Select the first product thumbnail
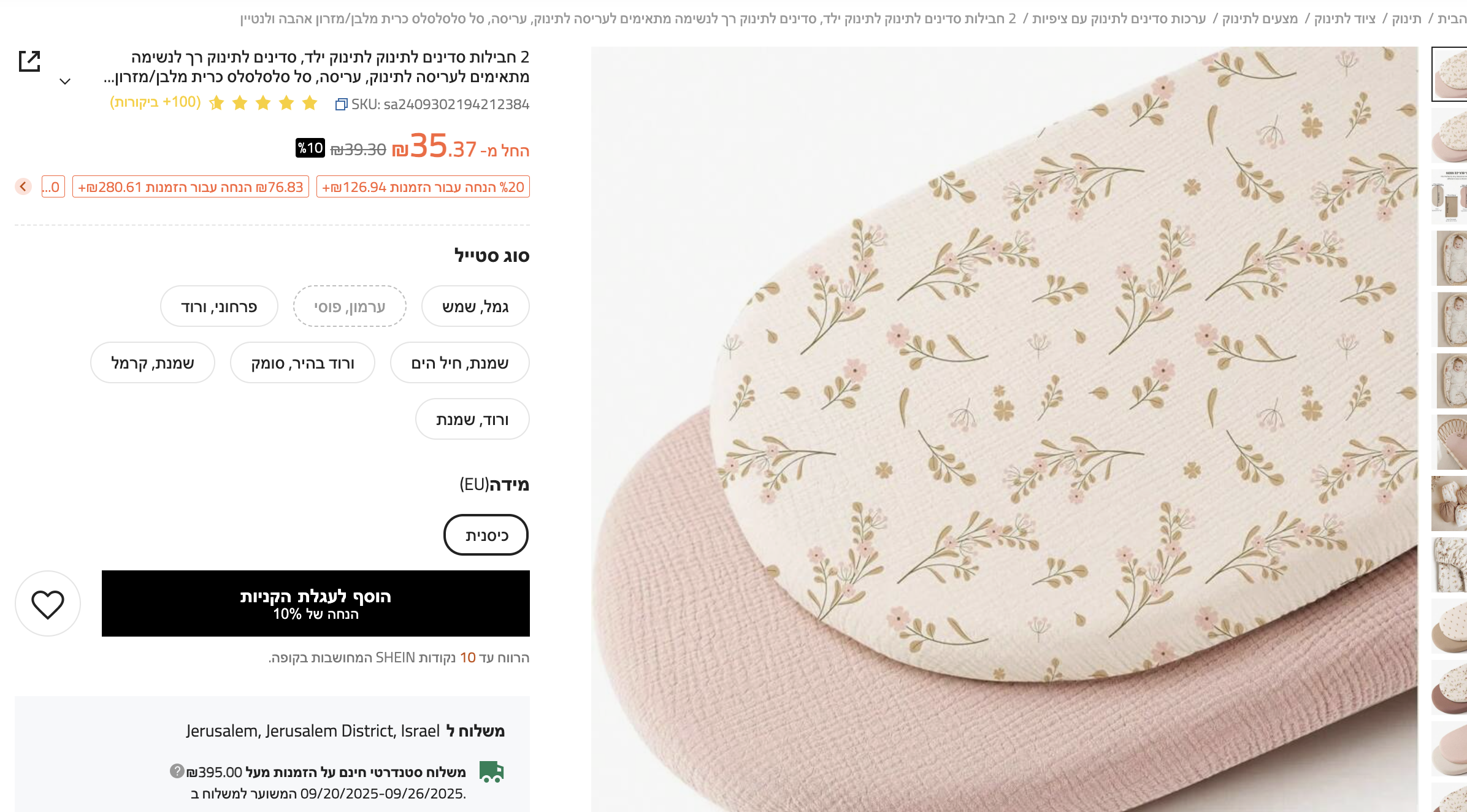Image resolution: width=1467 pixels, height=812 pixels. tap(1449, 74)
